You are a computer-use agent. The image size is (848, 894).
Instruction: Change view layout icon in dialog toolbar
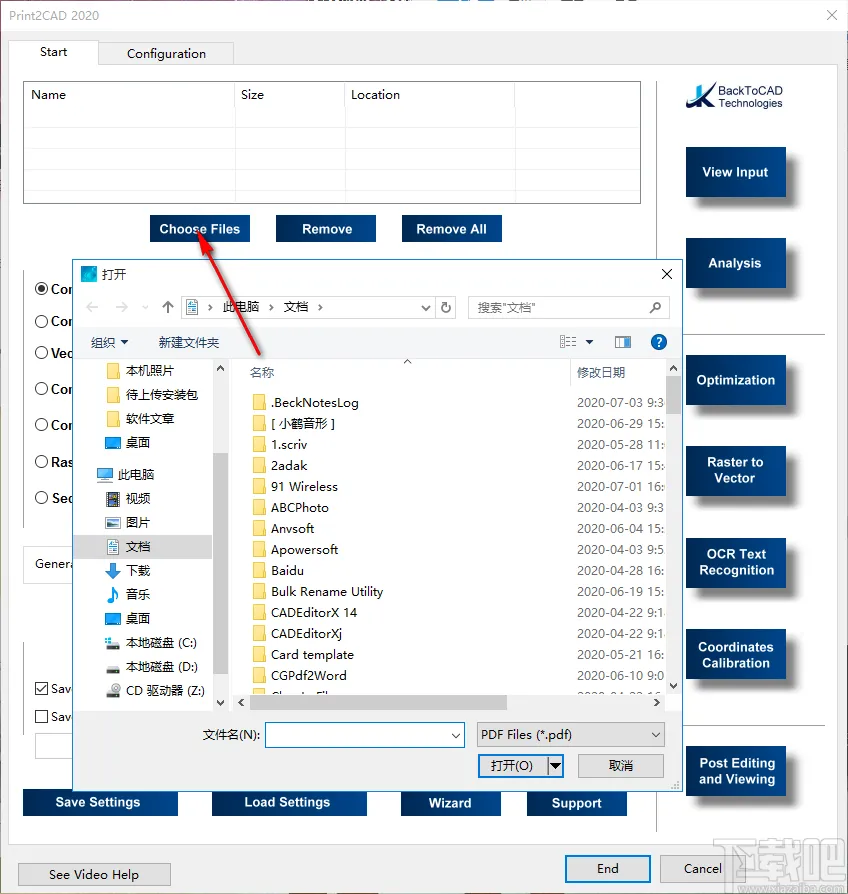[568, 342]
